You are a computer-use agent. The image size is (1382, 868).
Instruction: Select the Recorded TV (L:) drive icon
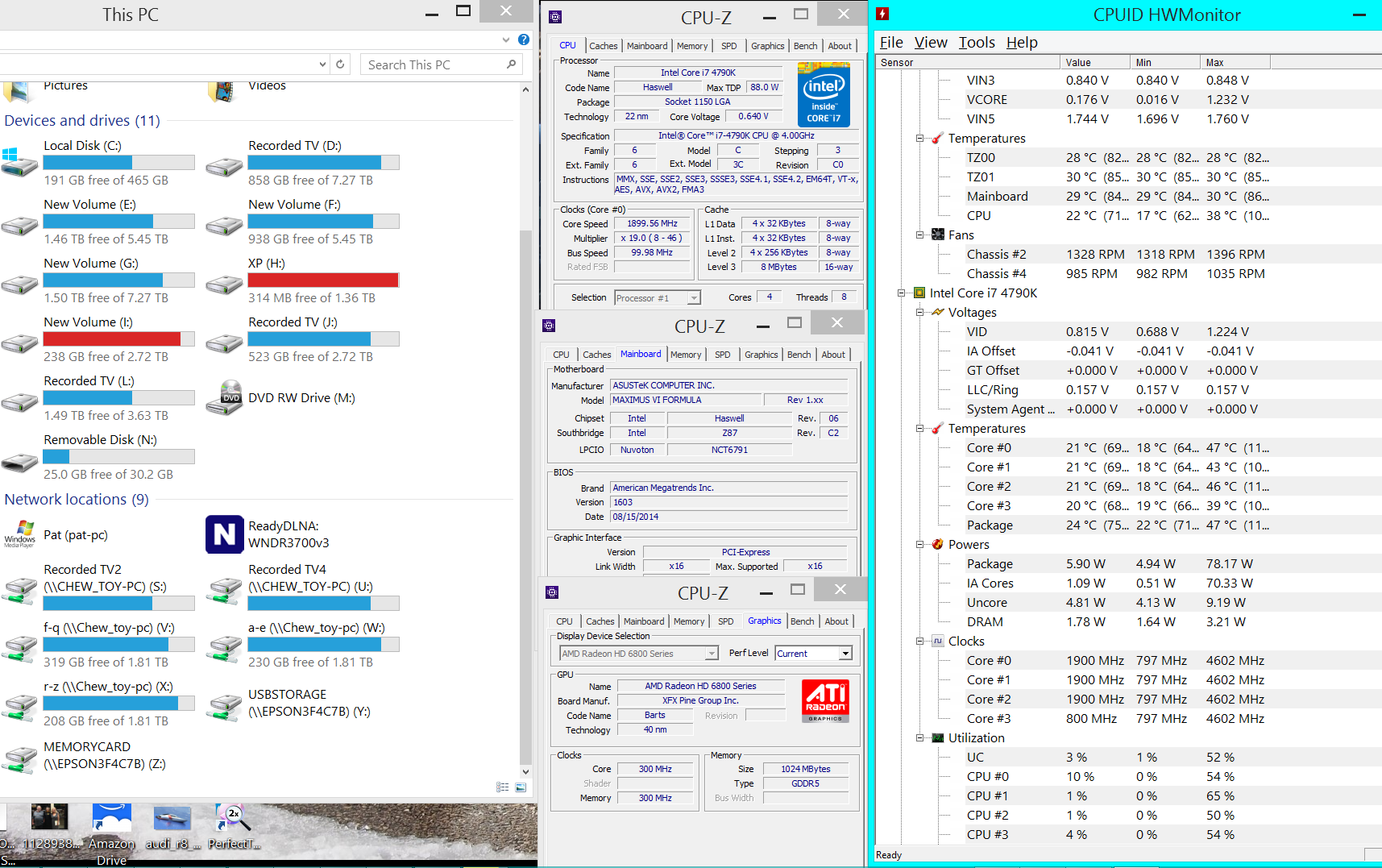20,402
